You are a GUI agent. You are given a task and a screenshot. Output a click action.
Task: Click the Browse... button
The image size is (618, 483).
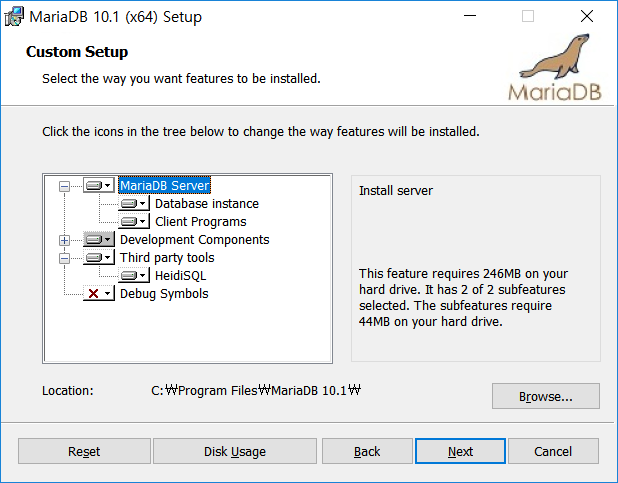[545, 396]
